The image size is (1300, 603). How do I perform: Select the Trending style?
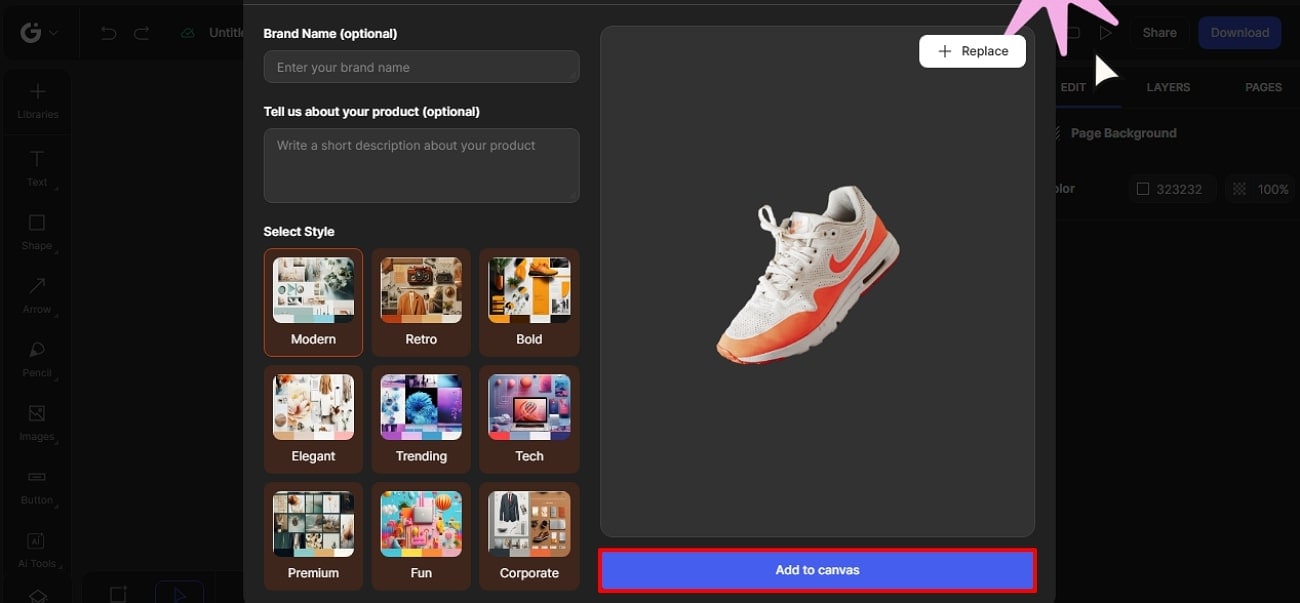[x=421, y=419]
